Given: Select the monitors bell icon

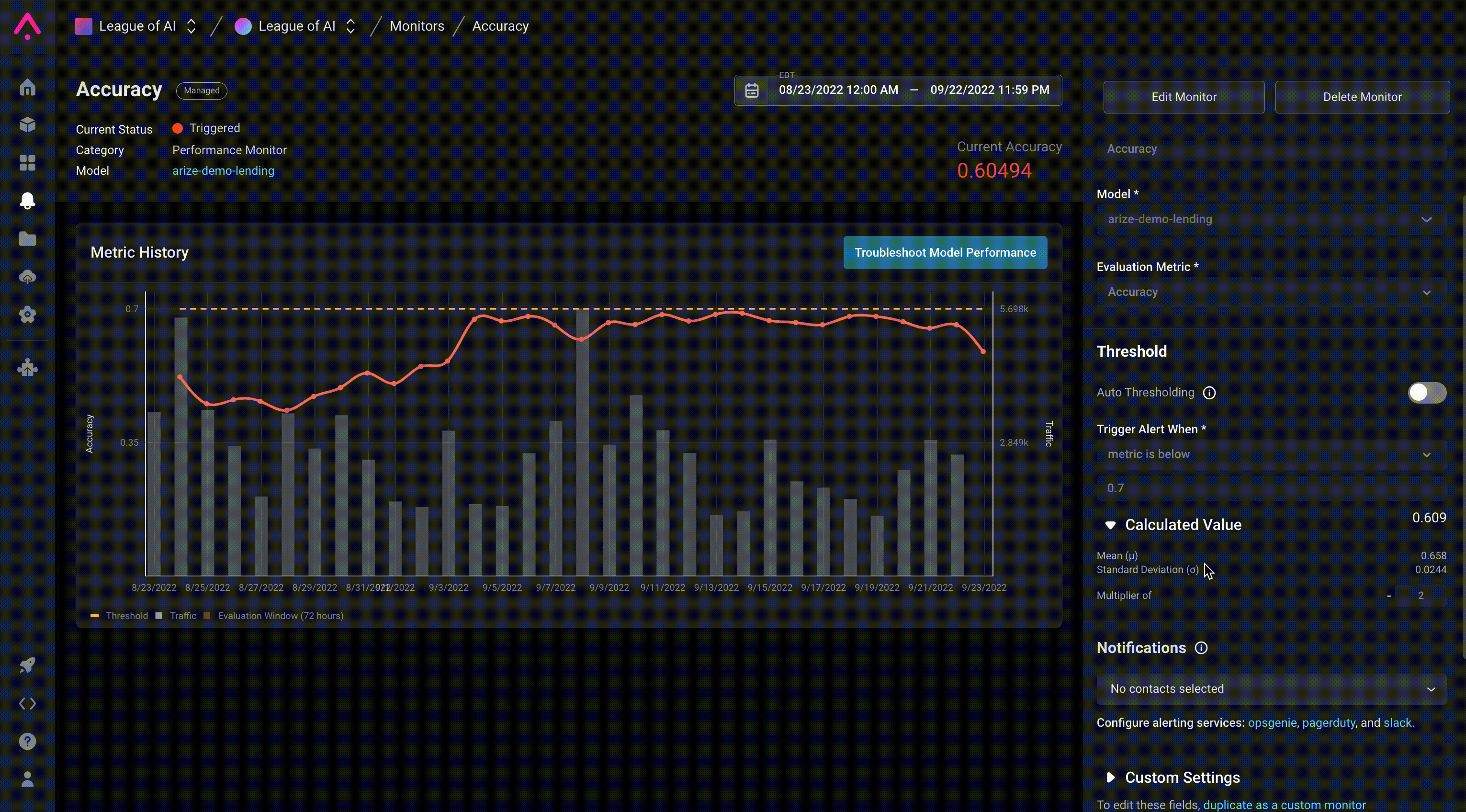Looking at the screenshot, I should [27, 200].
